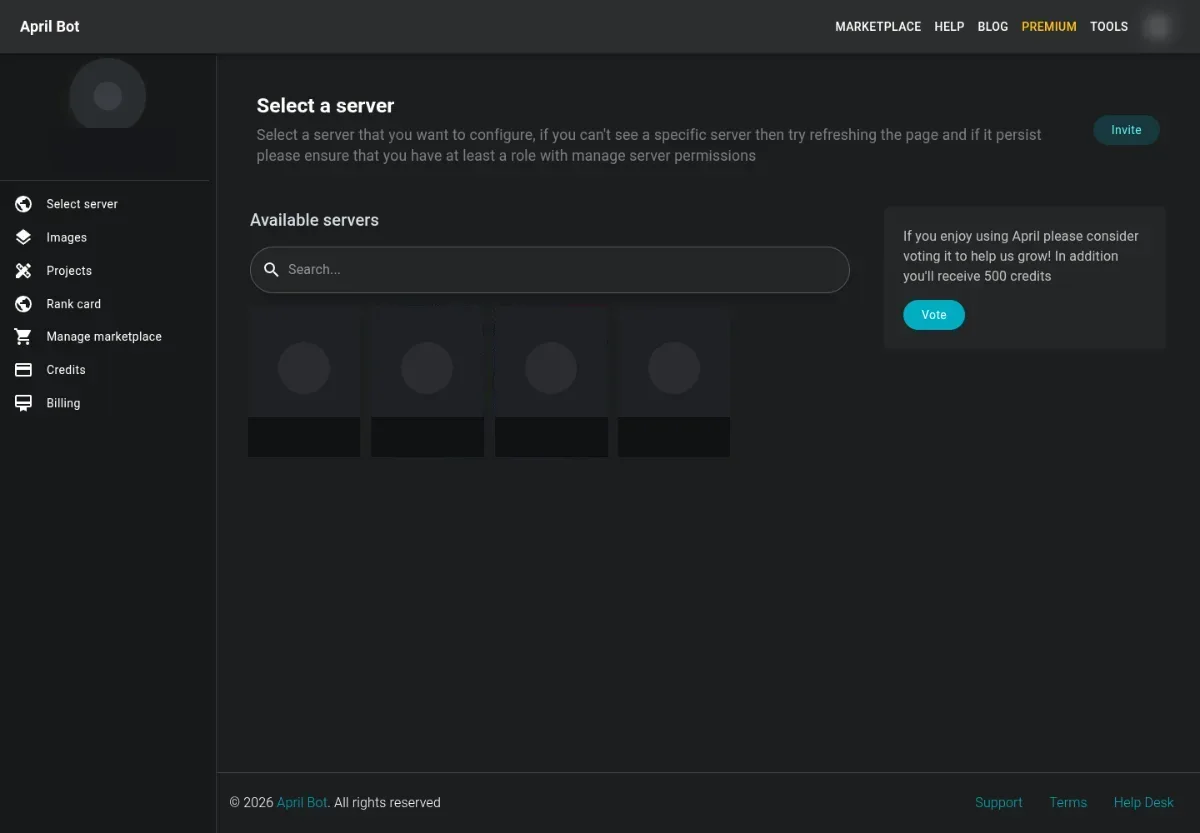Click the globe icon beside Select server

click(x=24, y=204)
